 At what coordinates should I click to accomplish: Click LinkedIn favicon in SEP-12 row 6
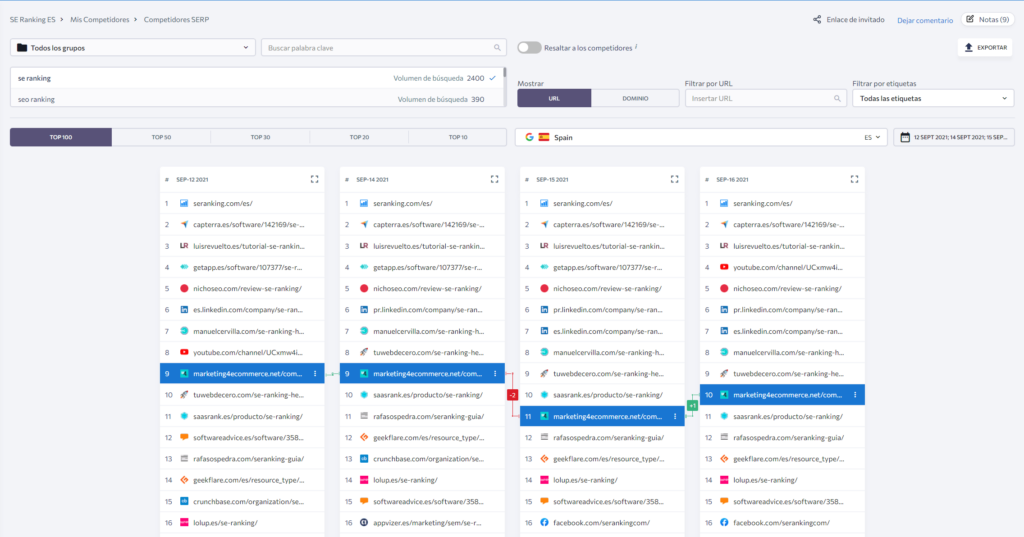(x=184, y=310)
